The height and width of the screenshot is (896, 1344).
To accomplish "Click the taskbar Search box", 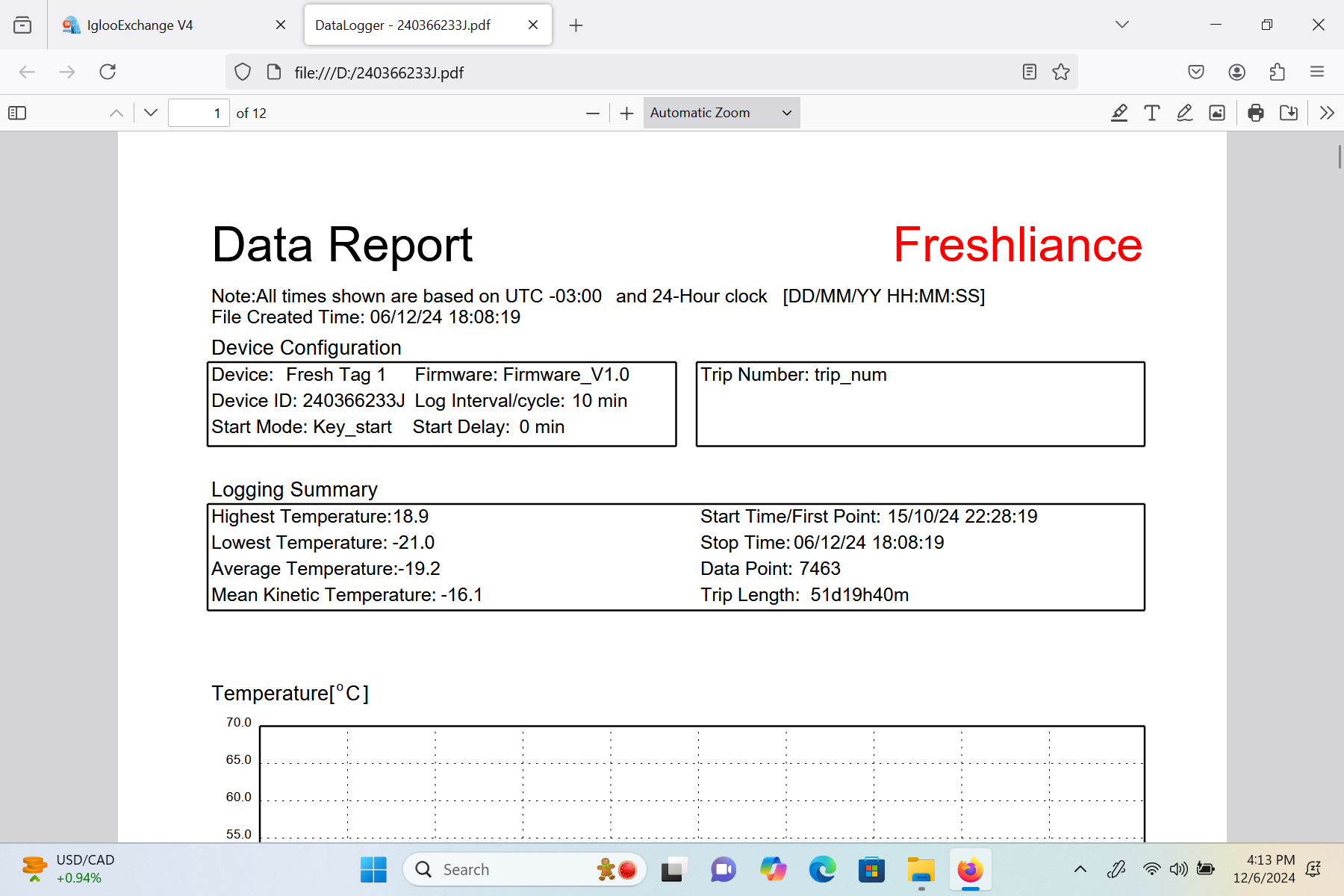I will coord(525,870).
